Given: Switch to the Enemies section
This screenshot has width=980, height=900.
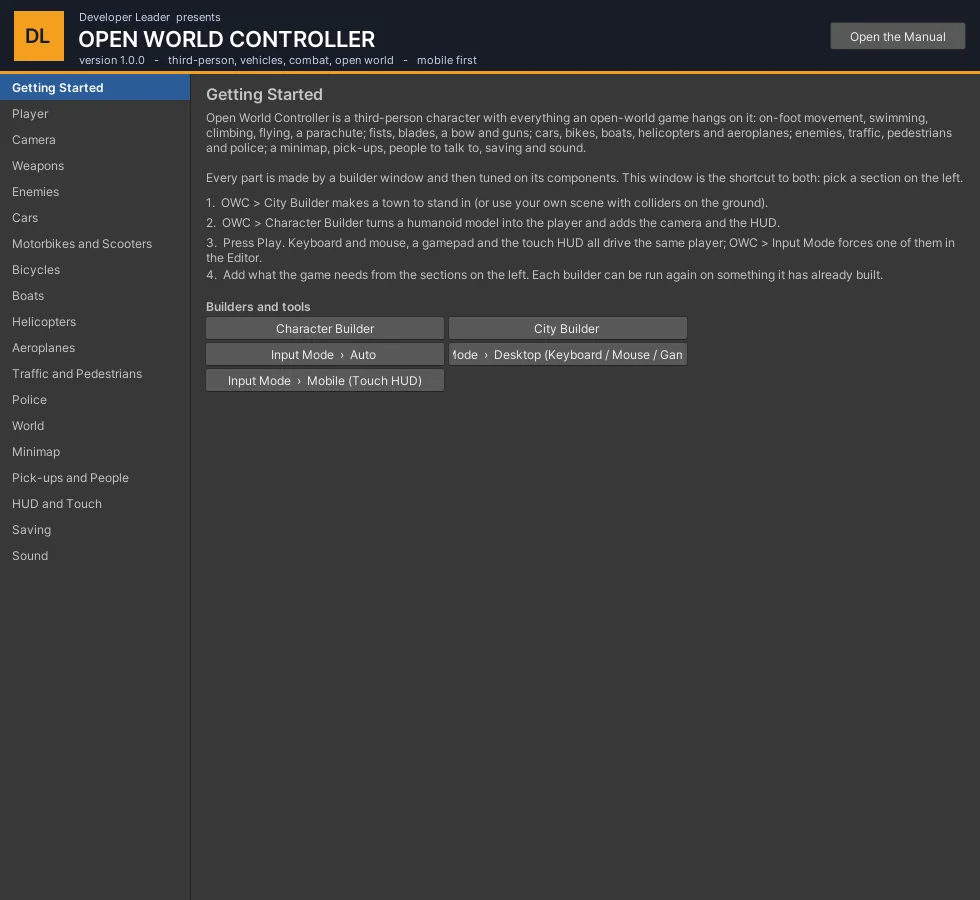Looking at the screenshot, I should pyautogui.click(x=95, y=192).
